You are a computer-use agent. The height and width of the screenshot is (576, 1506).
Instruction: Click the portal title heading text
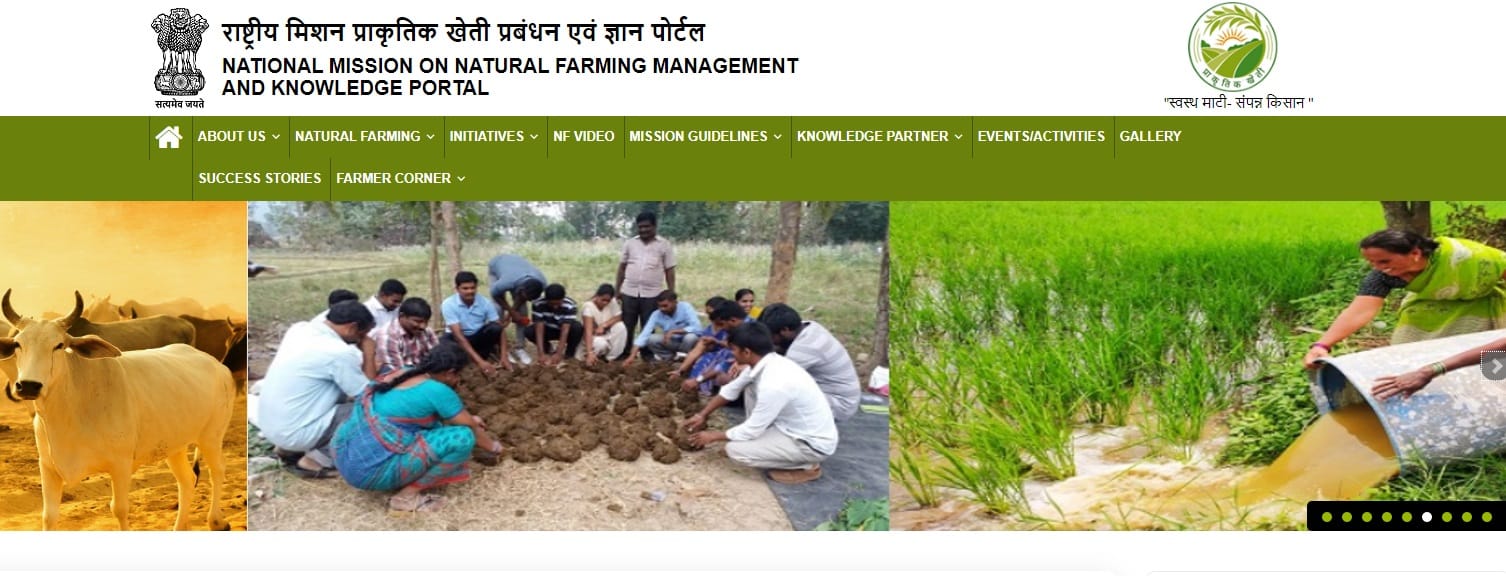tap(510, 58)
